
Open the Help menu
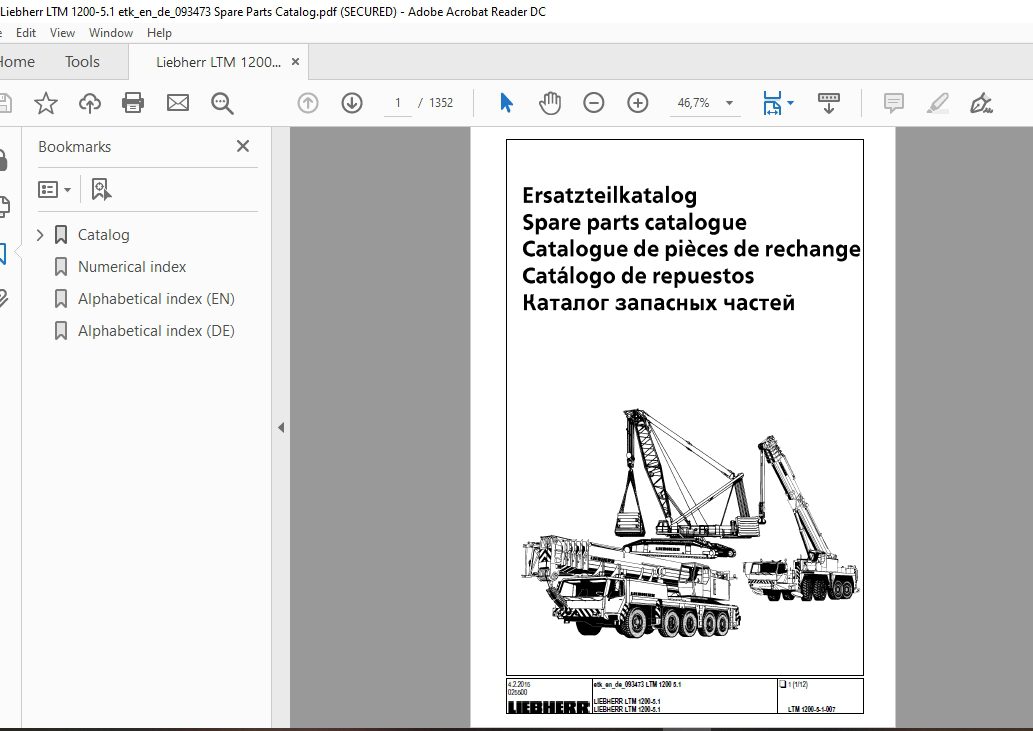159,33
